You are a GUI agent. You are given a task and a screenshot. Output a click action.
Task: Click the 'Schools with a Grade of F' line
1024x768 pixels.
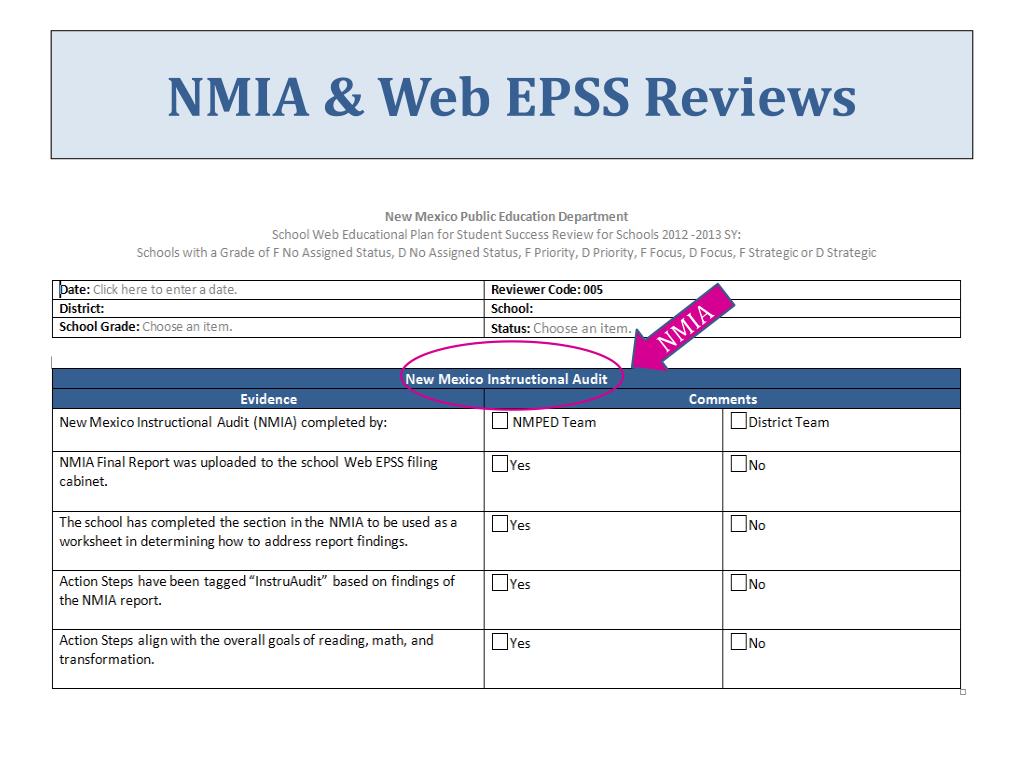(x=506, y=253)
